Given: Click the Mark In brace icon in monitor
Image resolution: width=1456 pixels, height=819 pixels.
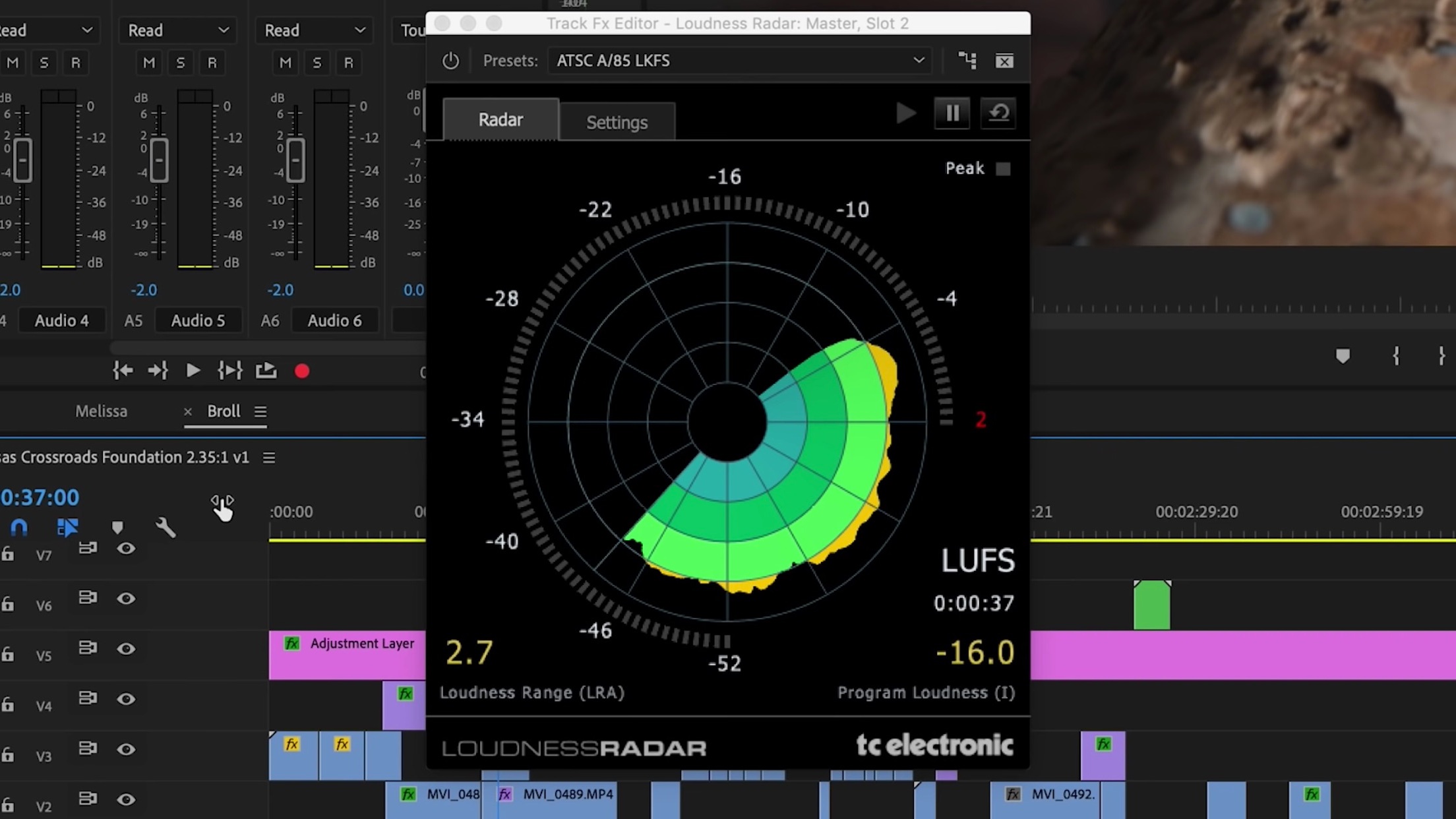Looking at the screenshot, I should (1396, 357).
